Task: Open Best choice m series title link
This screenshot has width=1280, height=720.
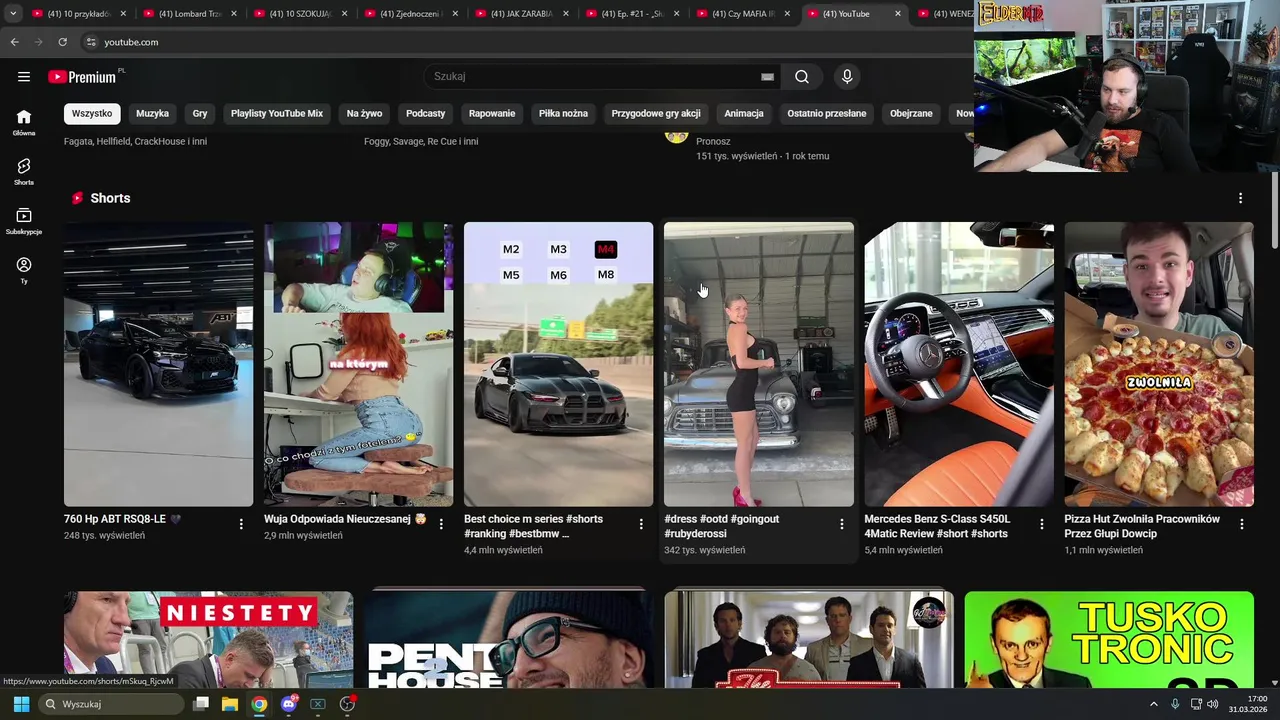Action: pos(533,526)
